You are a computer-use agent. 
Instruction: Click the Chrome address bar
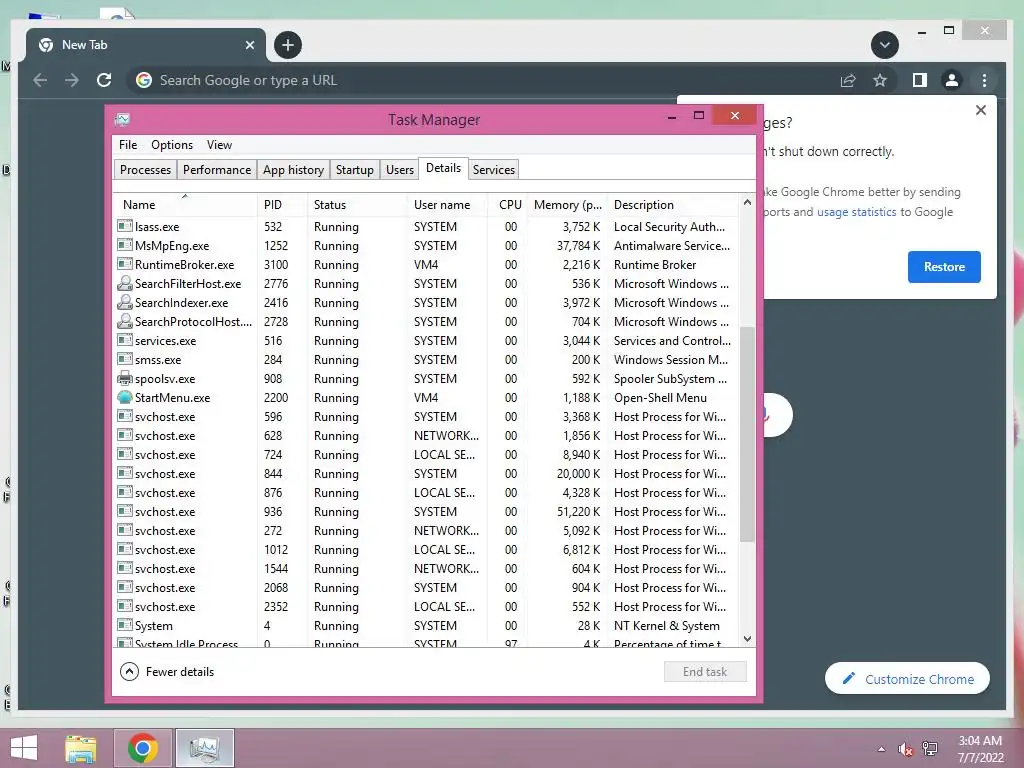tap(481, 80)
